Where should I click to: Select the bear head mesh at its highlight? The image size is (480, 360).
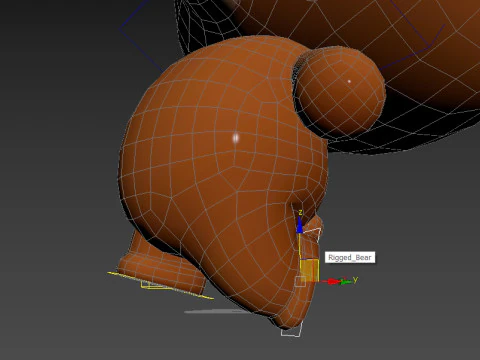click(x=236, y=138)
